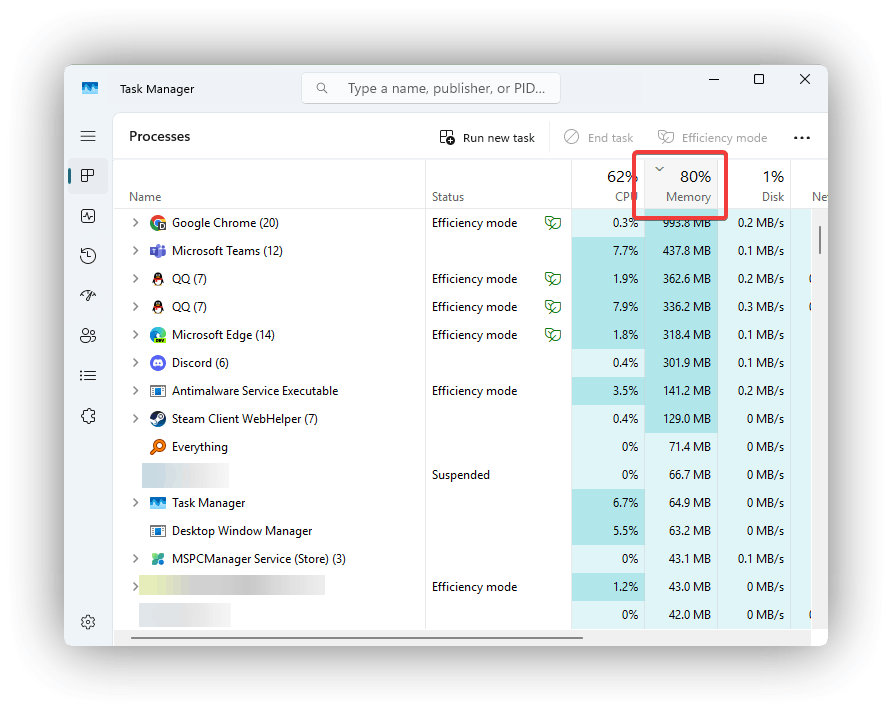The image size is (892, 710).
Task: Expand the MSPCManager Service (Store) (3) group
Action: tap(135, 558)
